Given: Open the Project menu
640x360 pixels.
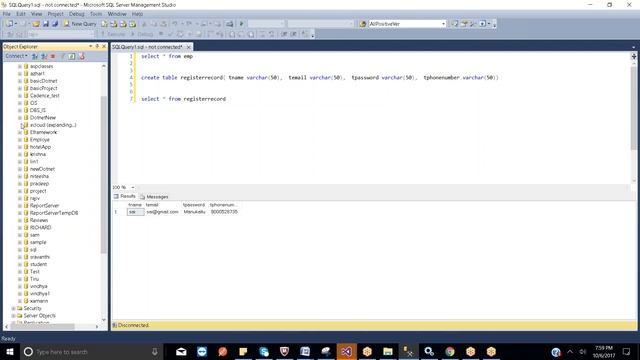Looking at the screenshot, I should click(56, 14).
